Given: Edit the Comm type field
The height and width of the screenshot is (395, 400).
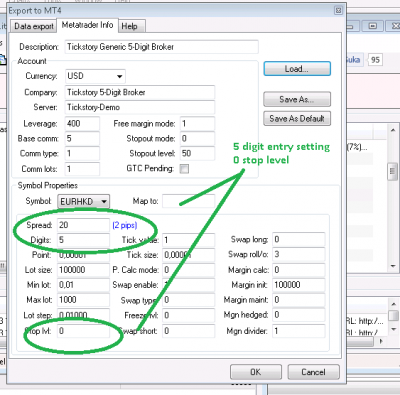Looking at the screenshot, I should 82,154.
